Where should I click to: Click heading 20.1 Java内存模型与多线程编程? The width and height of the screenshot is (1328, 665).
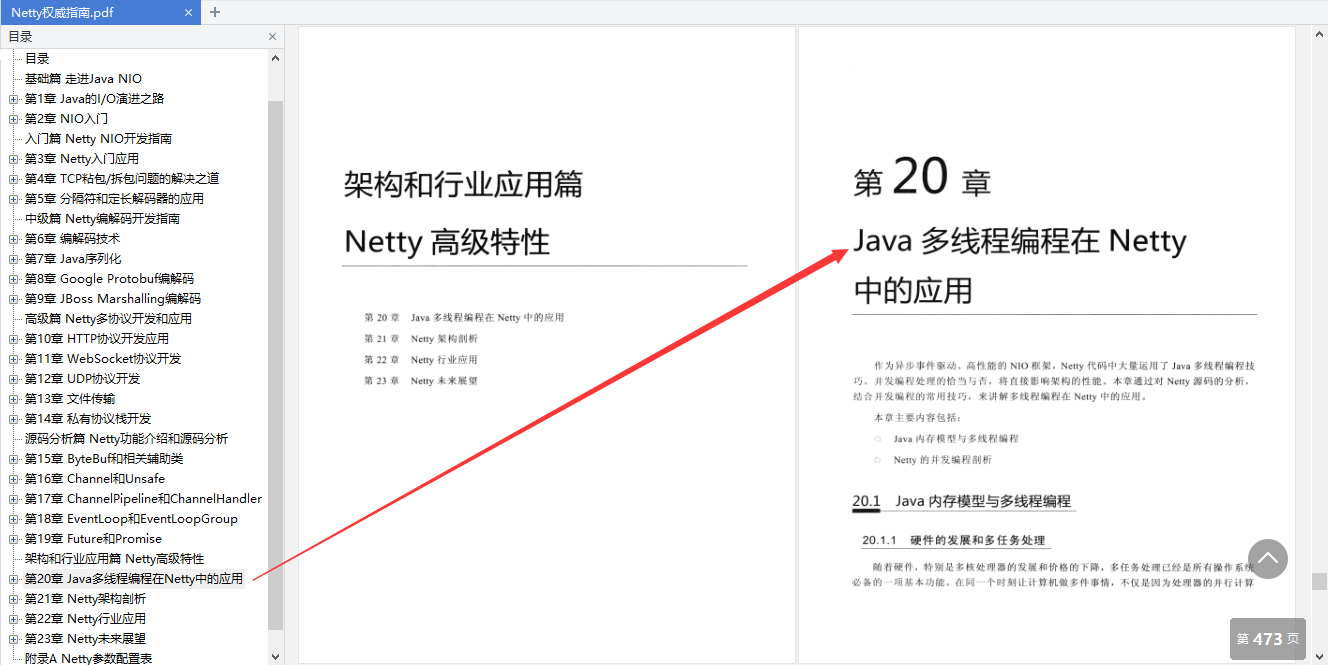pyautogui.click(x=962, y=501)
